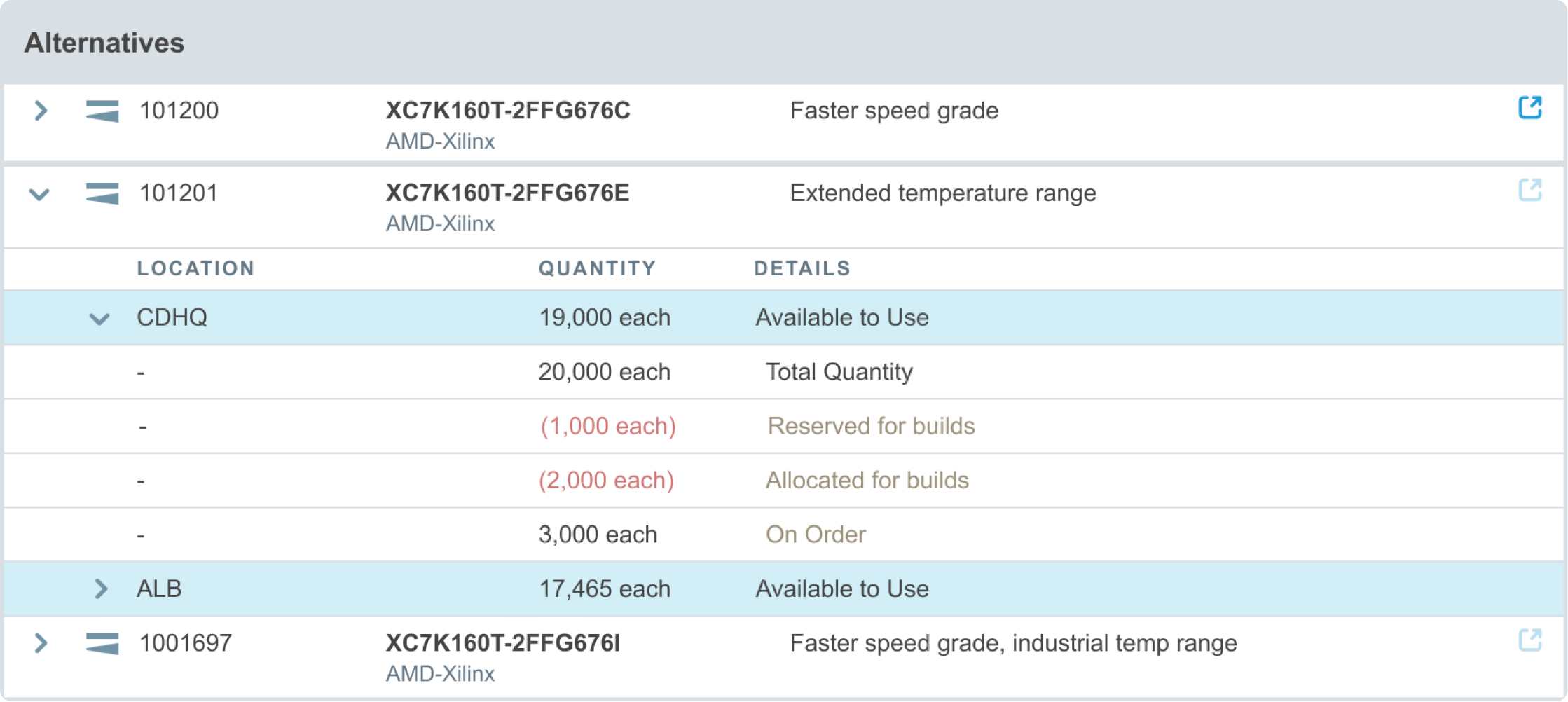Select the On Order row
The image size is (1568, 702).
(785, 535)
